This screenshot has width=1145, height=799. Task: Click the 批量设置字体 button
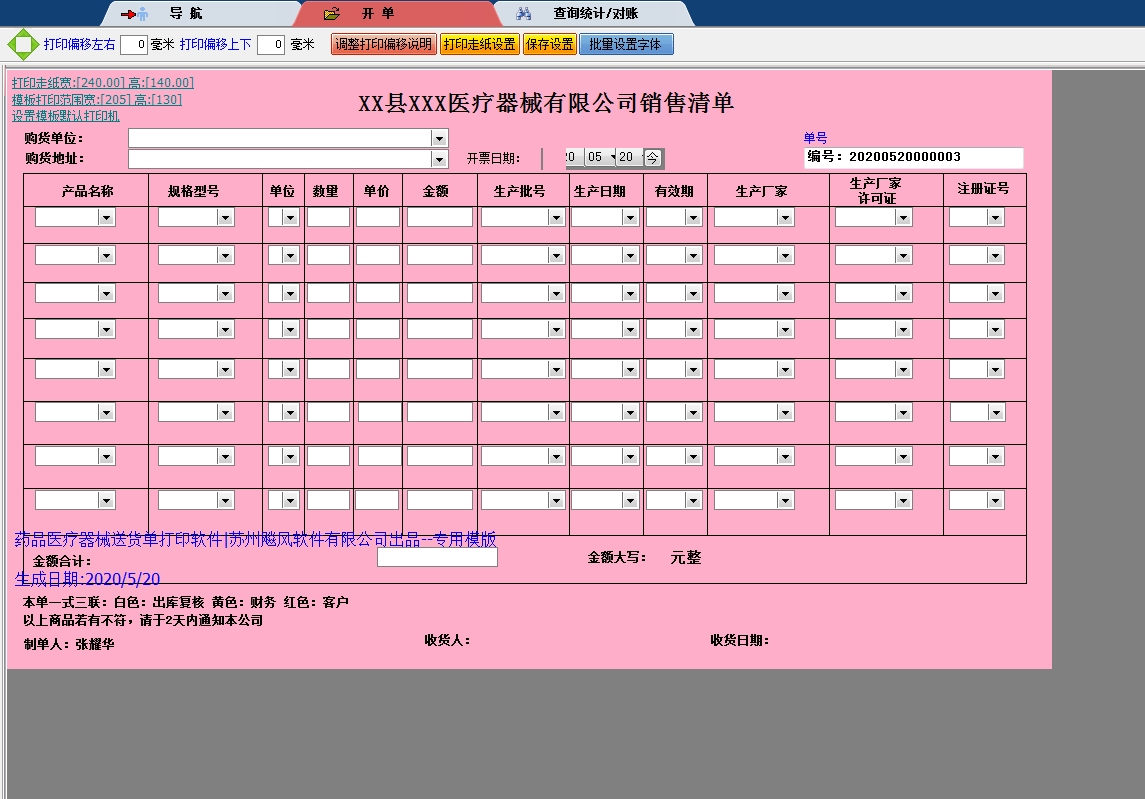tap(626, 45)
